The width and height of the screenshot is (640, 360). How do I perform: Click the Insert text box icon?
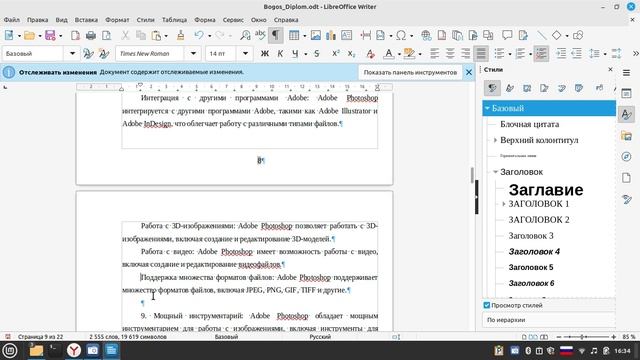click(x=346, y=36)
